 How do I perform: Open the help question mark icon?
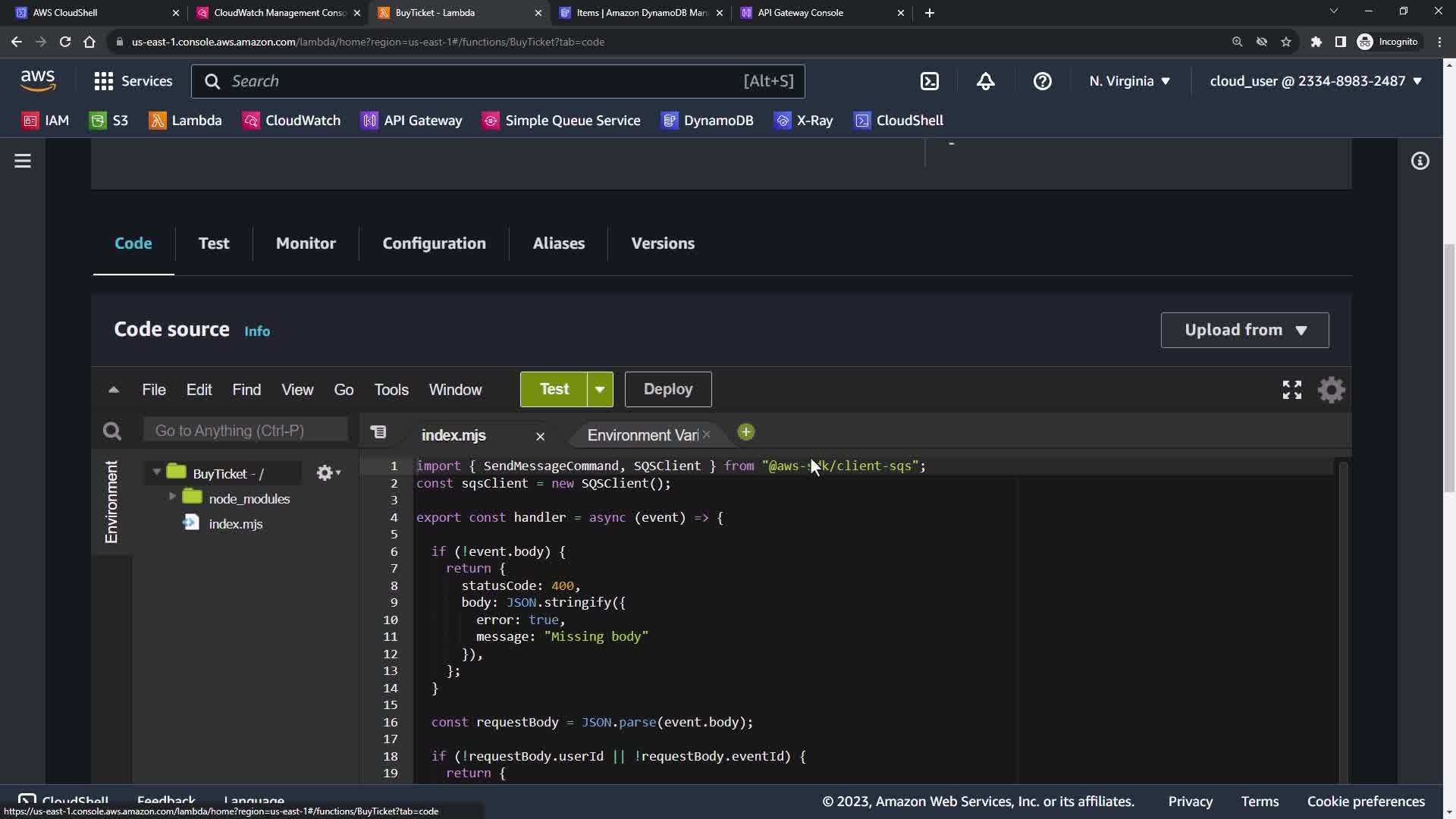pyautogui.click(x=1042, y=81)
